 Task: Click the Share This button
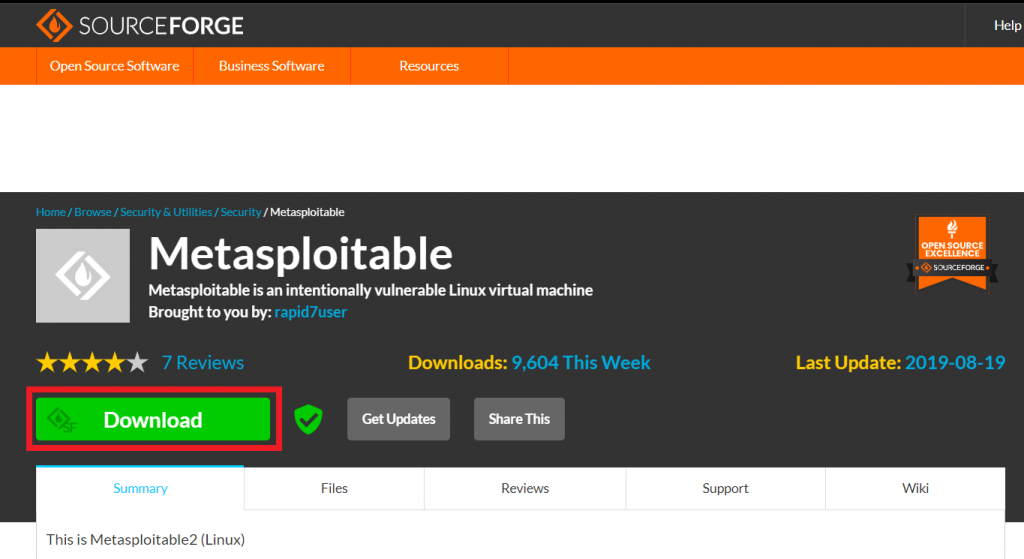(519, 419)
